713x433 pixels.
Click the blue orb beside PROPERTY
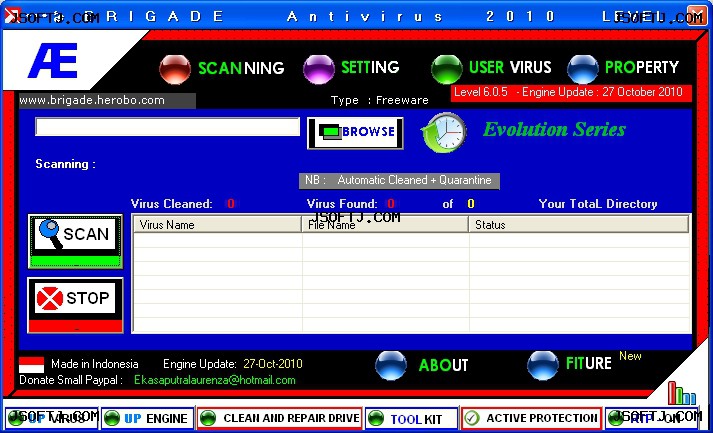[x=582, y=69]
